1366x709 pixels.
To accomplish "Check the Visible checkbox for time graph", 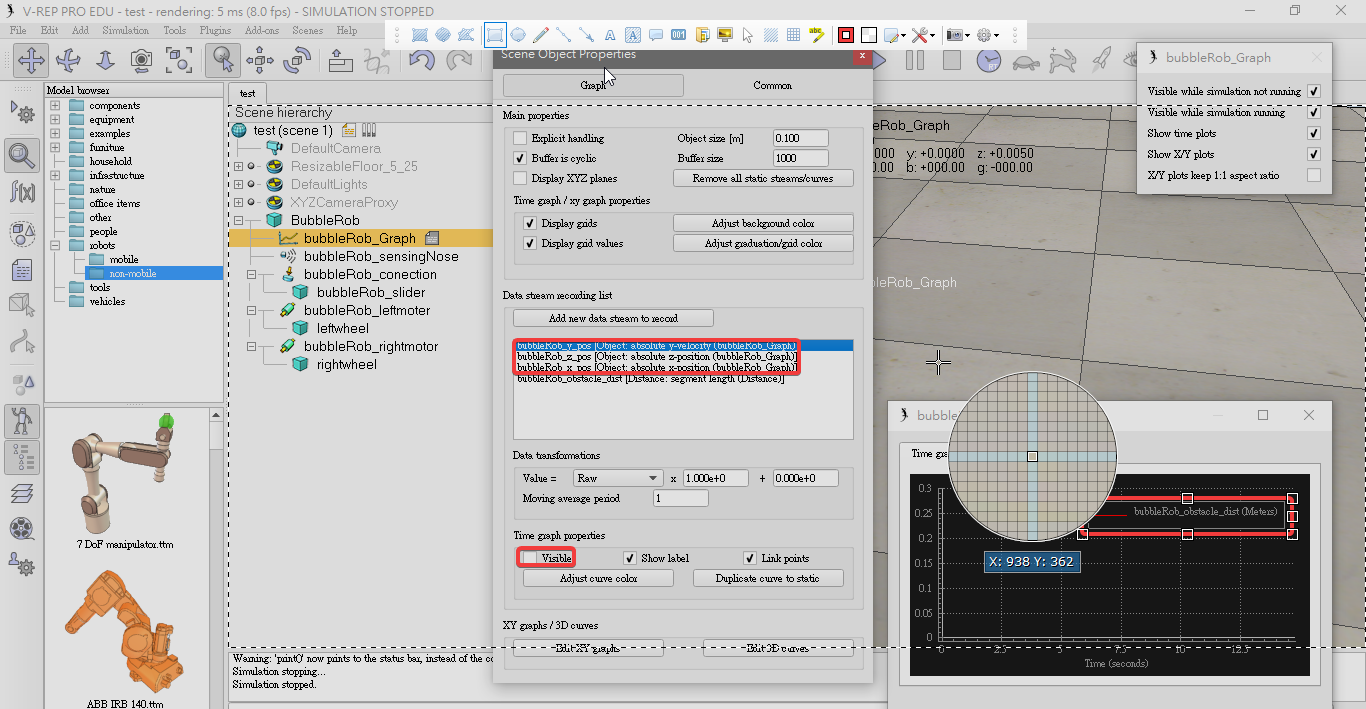I will tap(530, 558).
